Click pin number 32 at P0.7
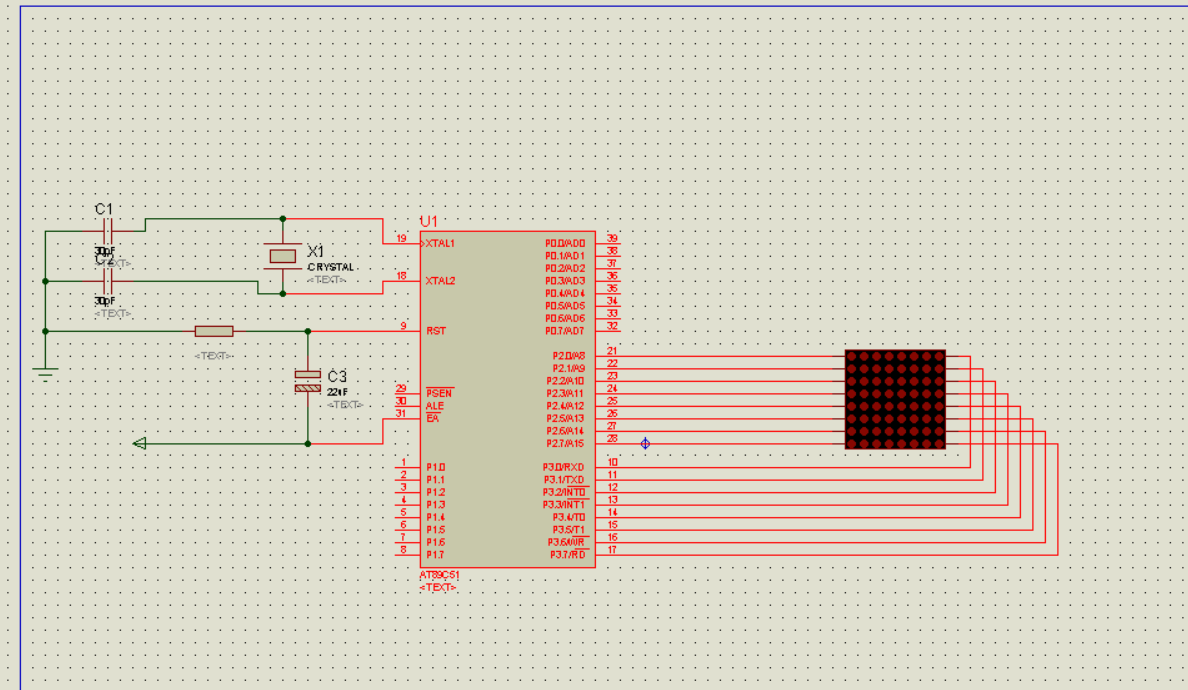This screenshot has width=1188, height=690. coord(612,326)
